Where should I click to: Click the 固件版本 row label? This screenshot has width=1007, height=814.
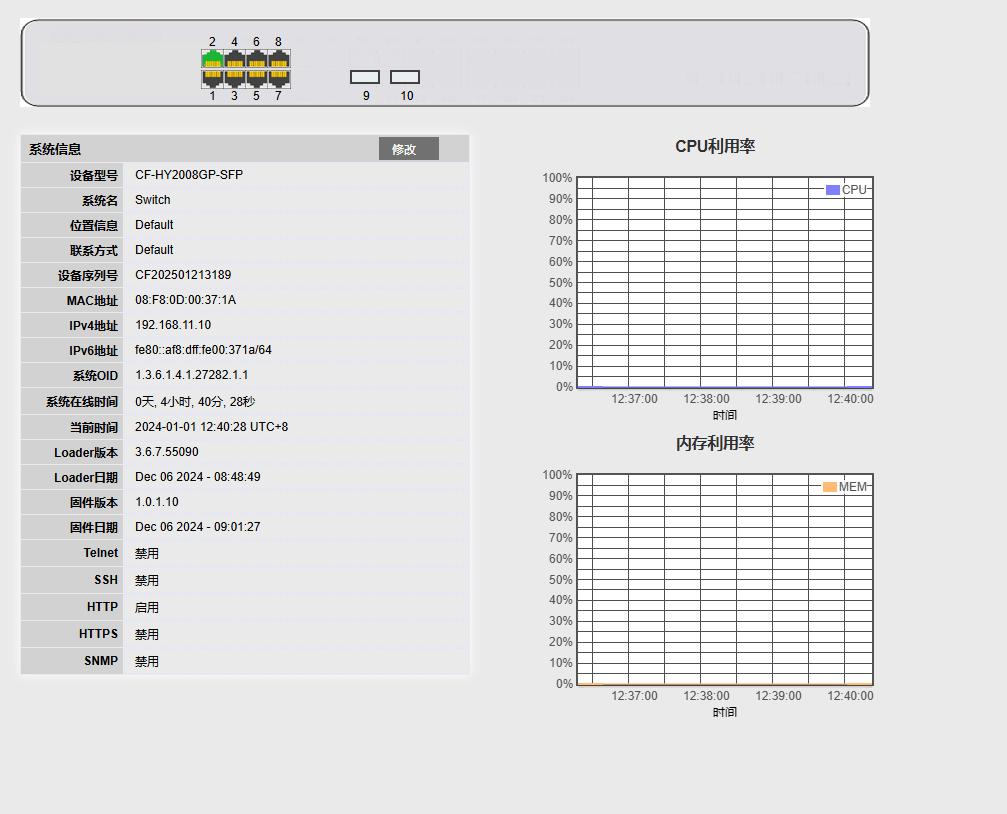[94, 502]
